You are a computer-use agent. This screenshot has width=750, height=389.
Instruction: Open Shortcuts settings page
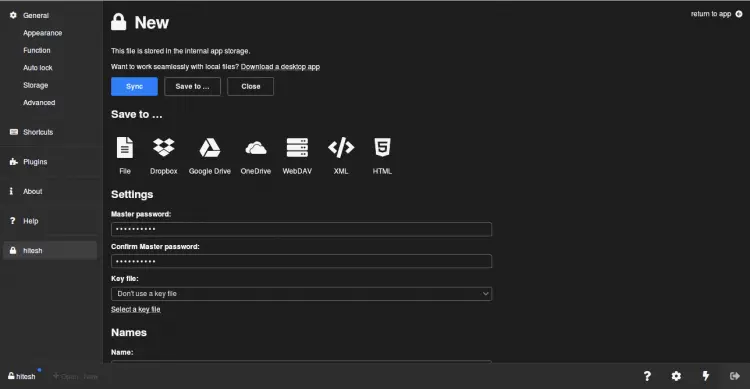click(x=38, y=132)
